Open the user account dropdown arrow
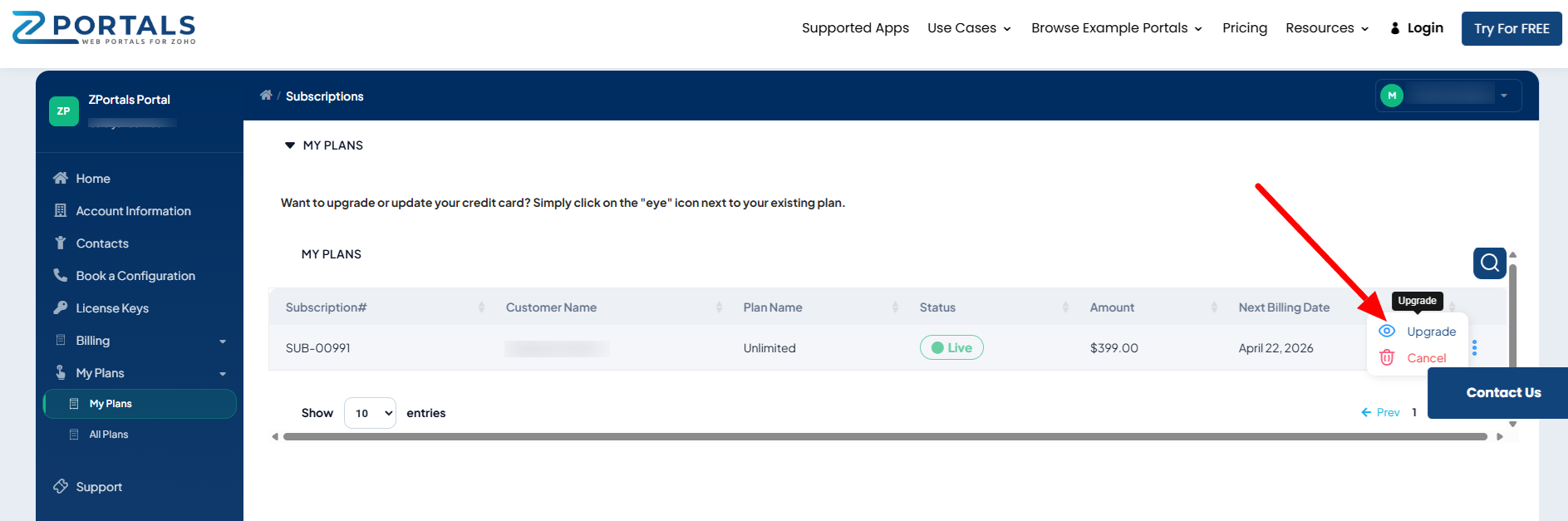1568x521 pixels. [1503, 96]
